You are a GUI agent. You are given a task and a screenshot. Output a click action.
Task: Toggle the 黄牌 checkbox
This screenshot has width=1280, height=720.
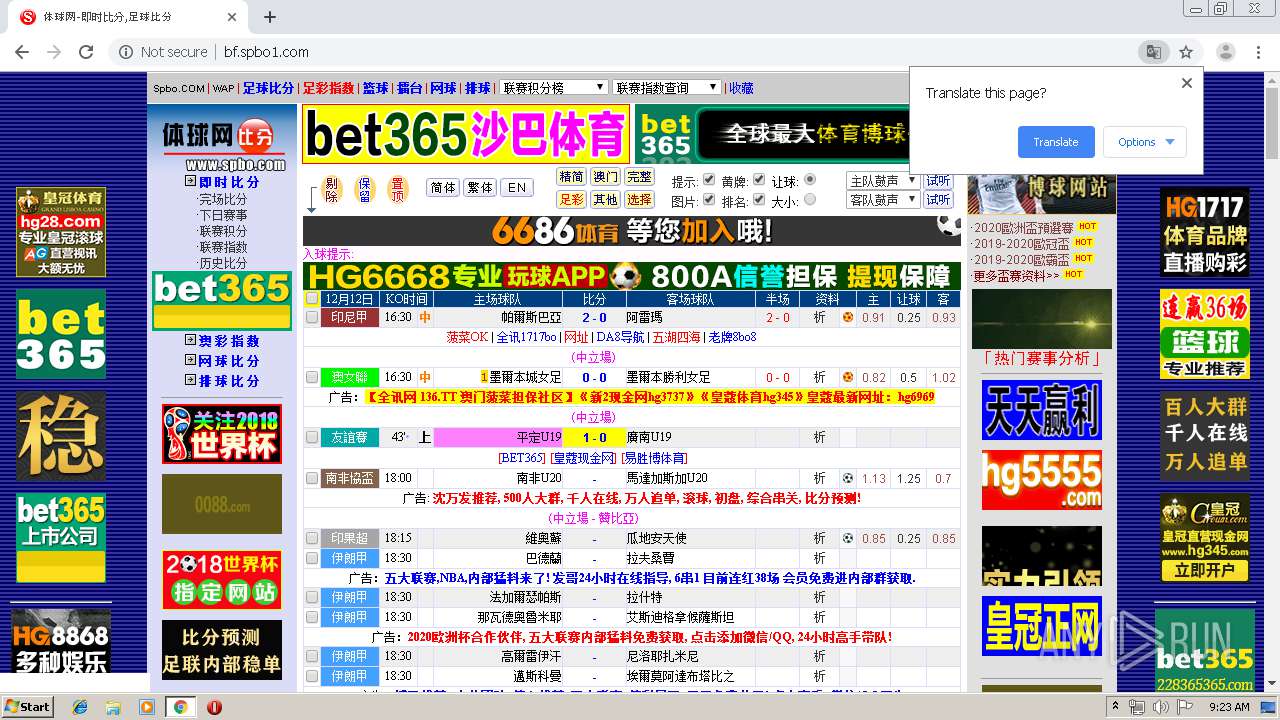758,180
